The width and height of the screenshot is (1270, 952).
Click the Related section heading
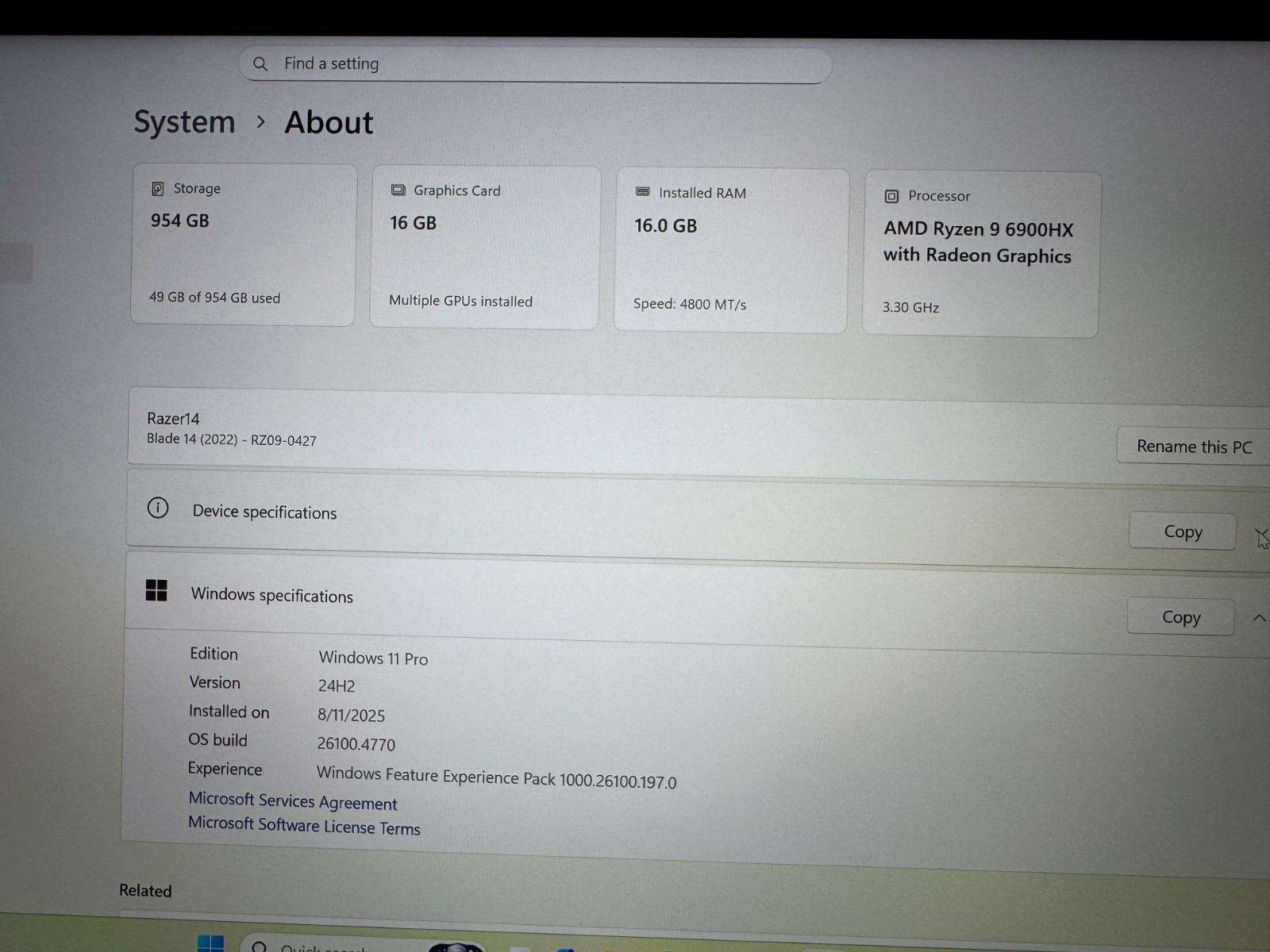click(145, 891)
